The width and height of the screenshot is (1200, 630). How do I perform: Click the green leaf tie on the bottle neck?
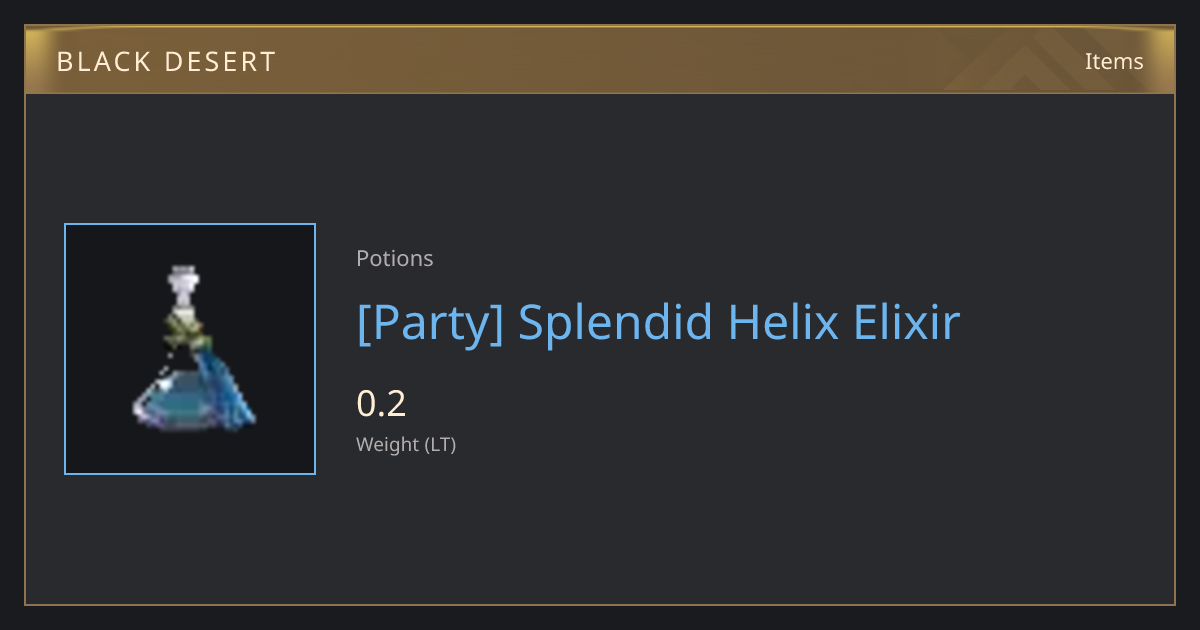(183, 326)
